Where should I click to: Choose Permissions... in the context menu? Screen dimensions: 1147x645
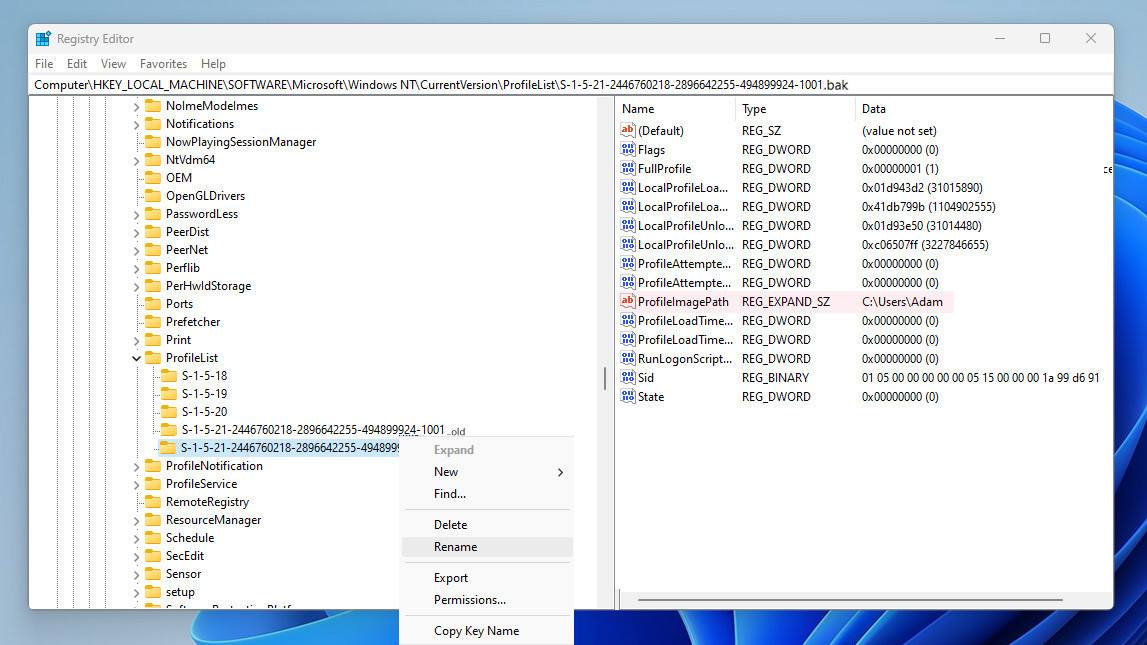(x=487, y=600)
